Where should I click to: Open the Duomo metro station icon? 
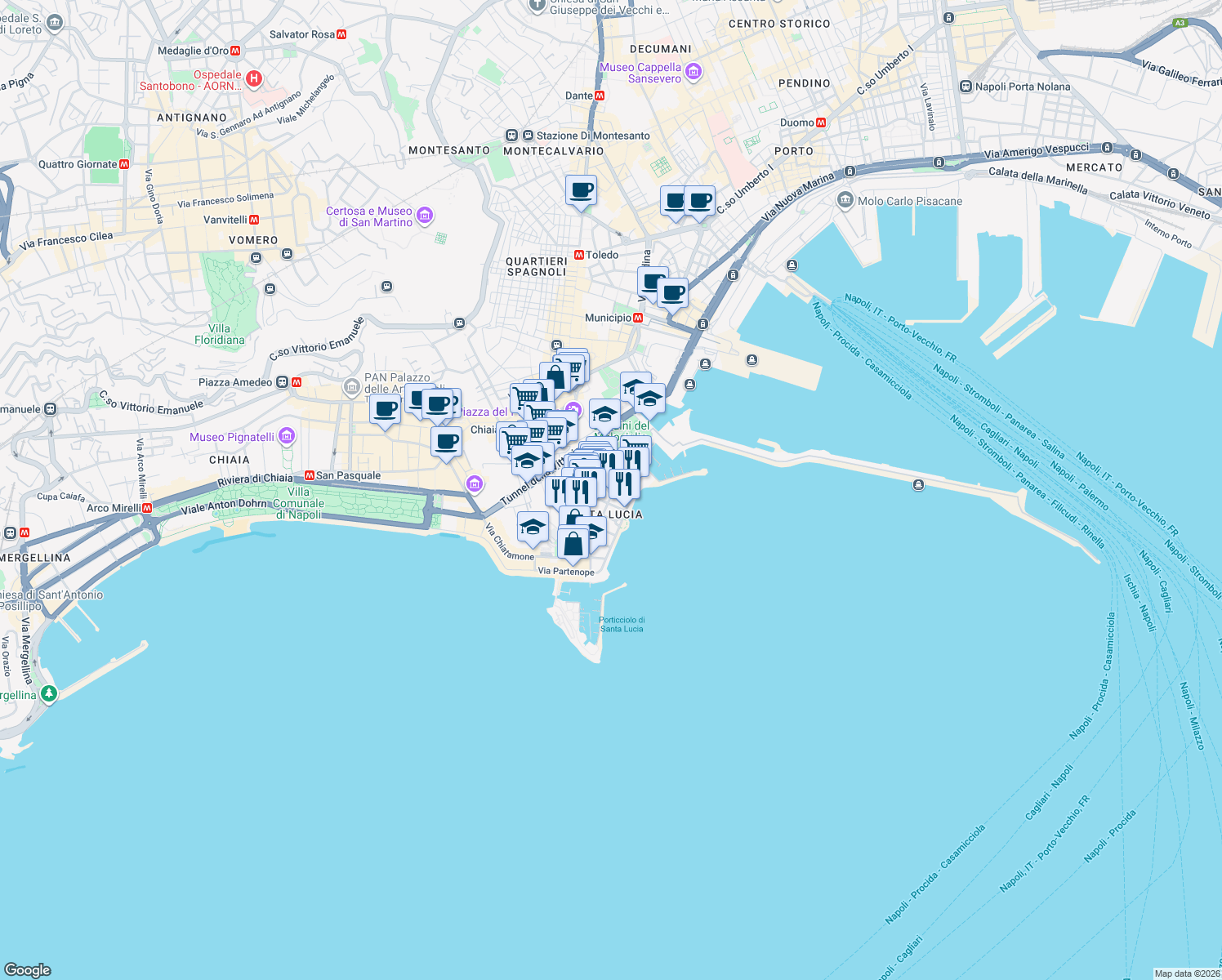(x=823, y=121)
